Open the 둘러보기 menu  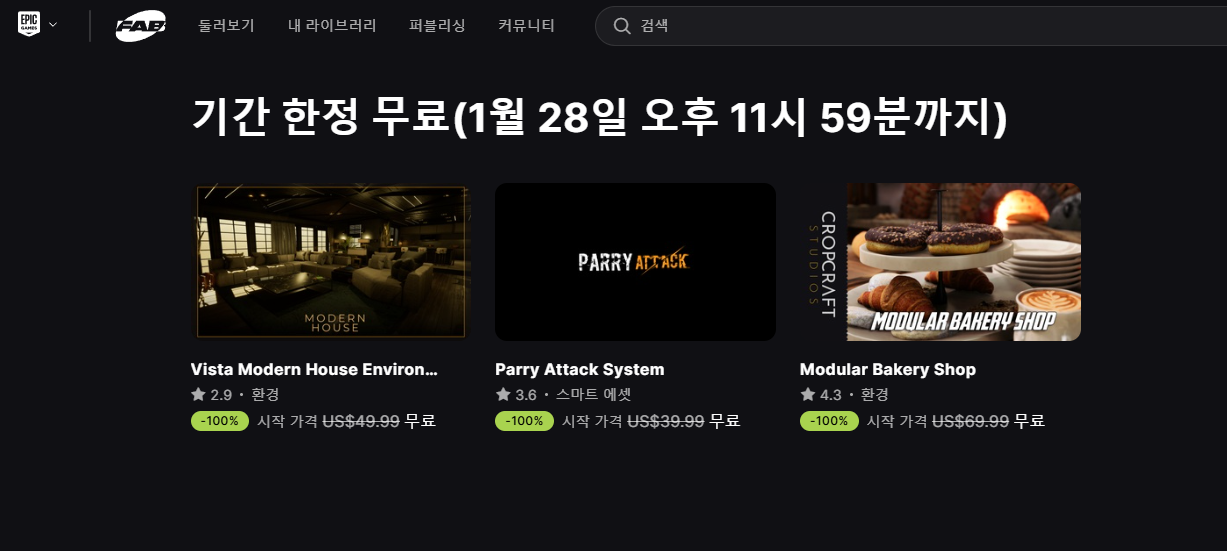pyautogui.click(x=227, y=26)
